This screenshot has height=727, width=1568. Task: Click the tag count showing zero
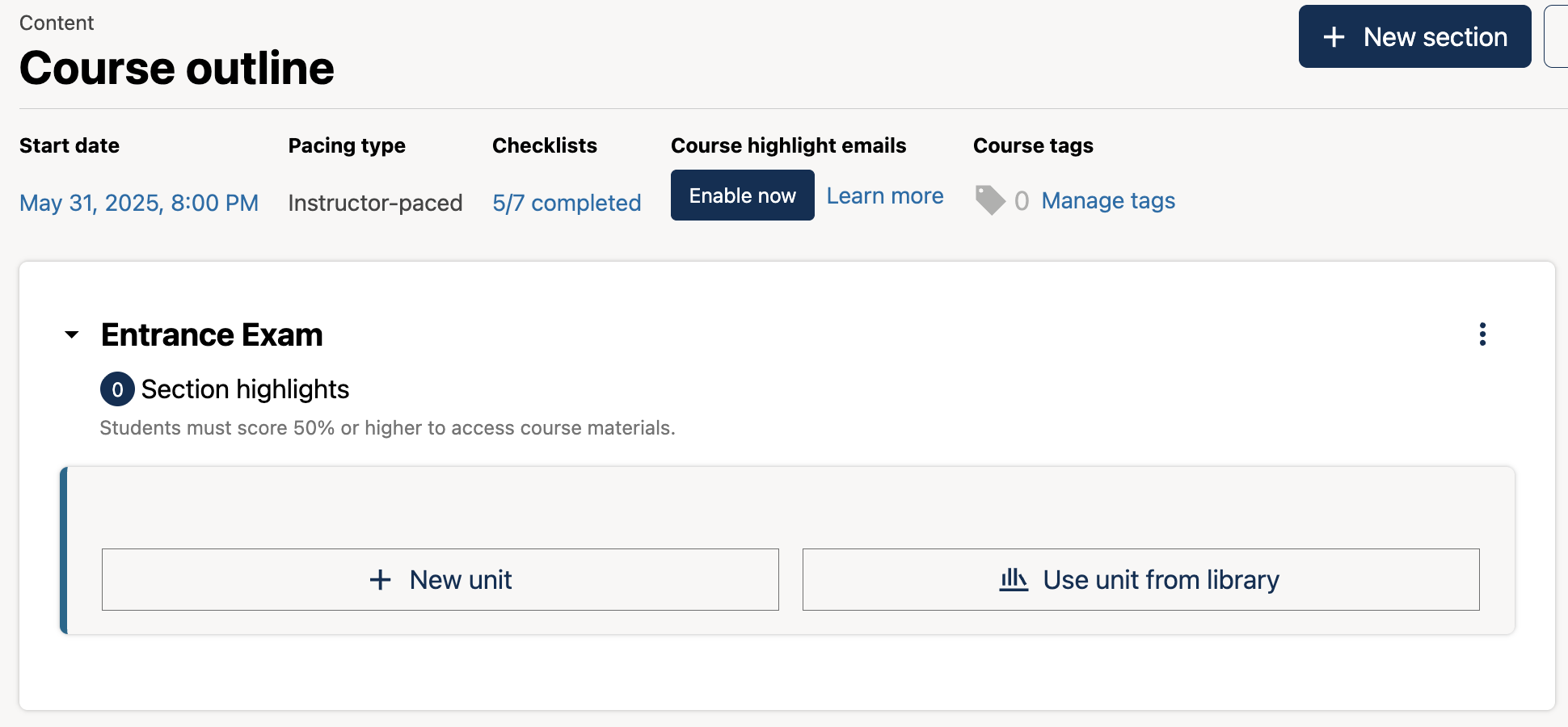[x=1022, y=201]
